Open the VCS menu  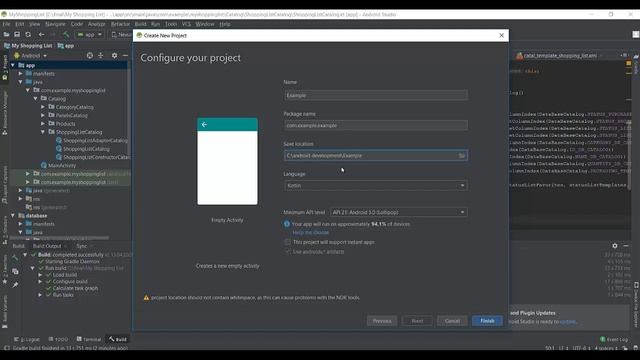[x=186, y=24]
